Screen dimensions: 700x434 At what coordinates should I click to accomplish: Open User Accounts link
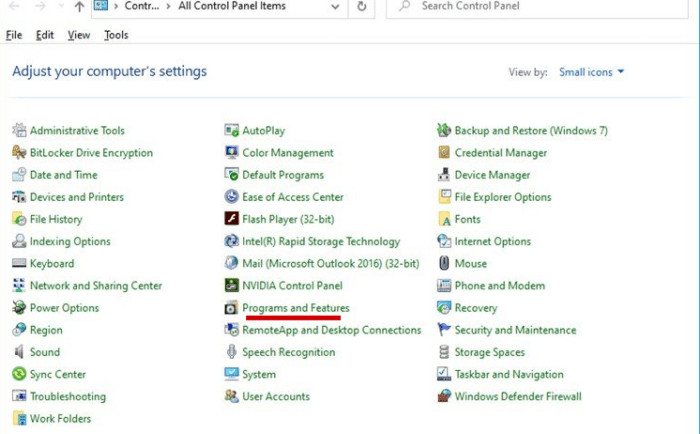click(x=276, y=396)
